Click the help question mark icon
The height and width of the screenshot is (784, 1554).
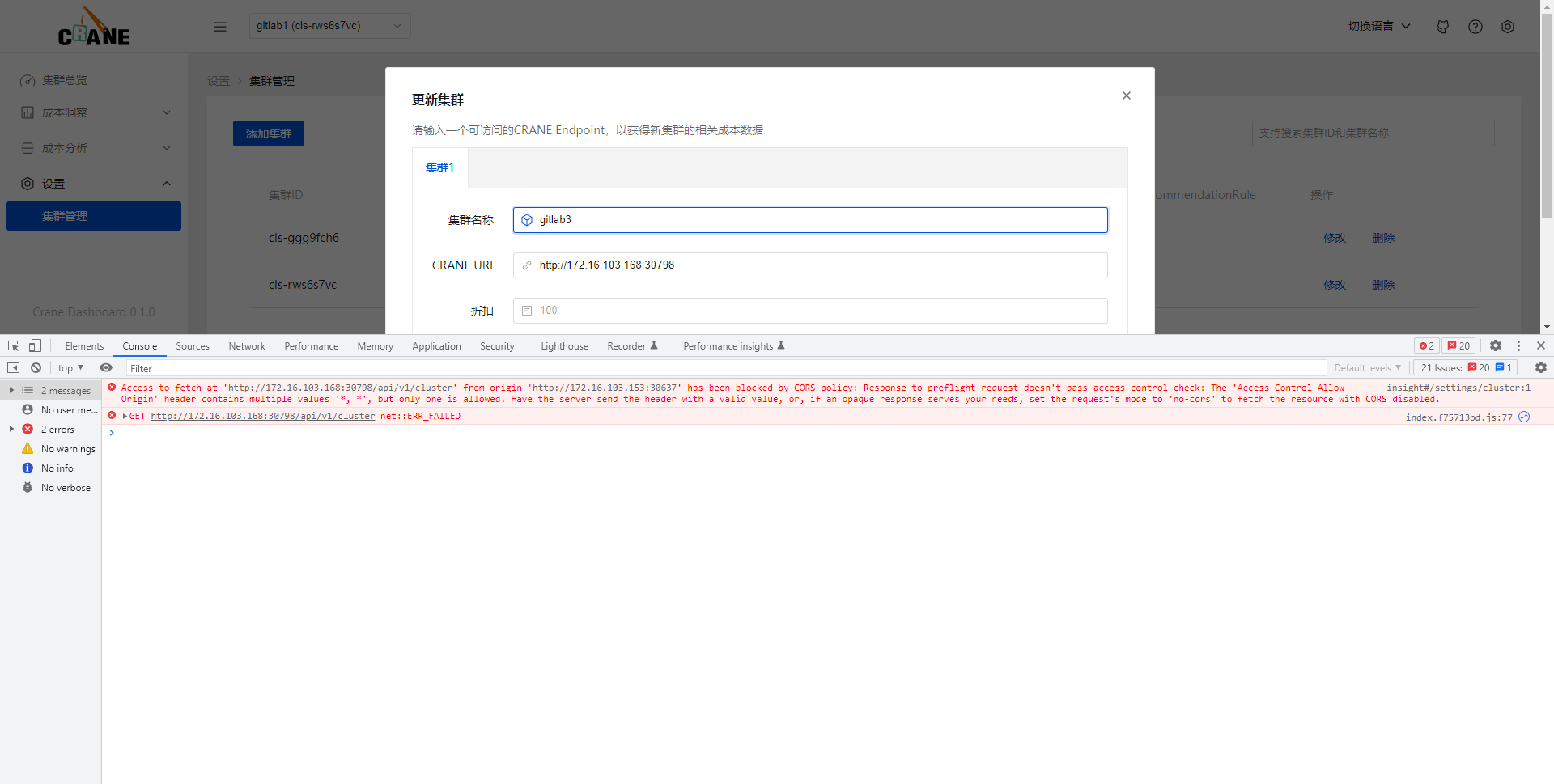(1475, 26)
